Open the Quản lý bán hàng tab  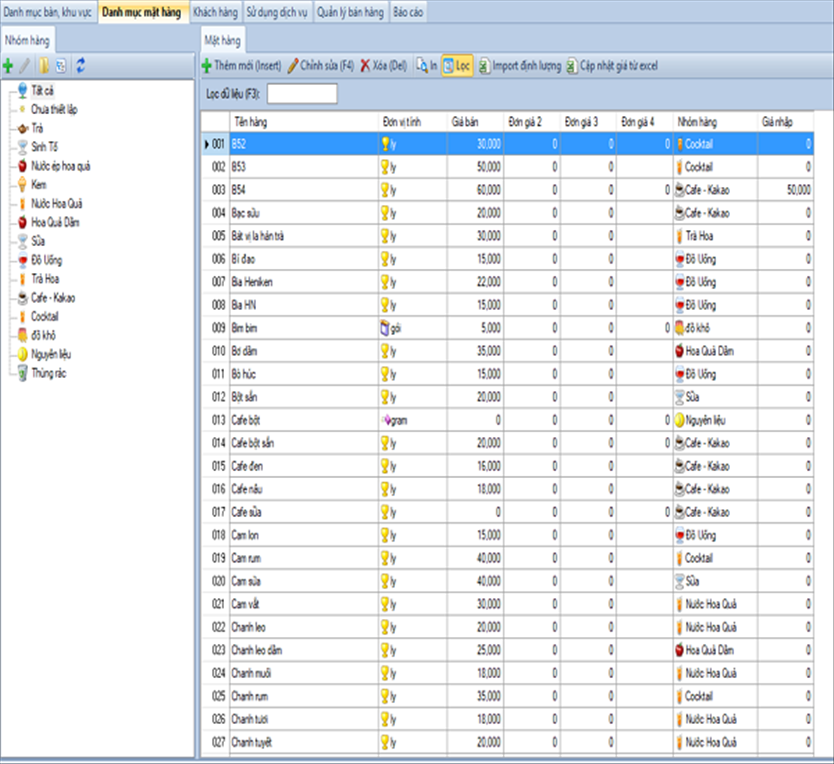pyautogui.click(x=350, y=13)
